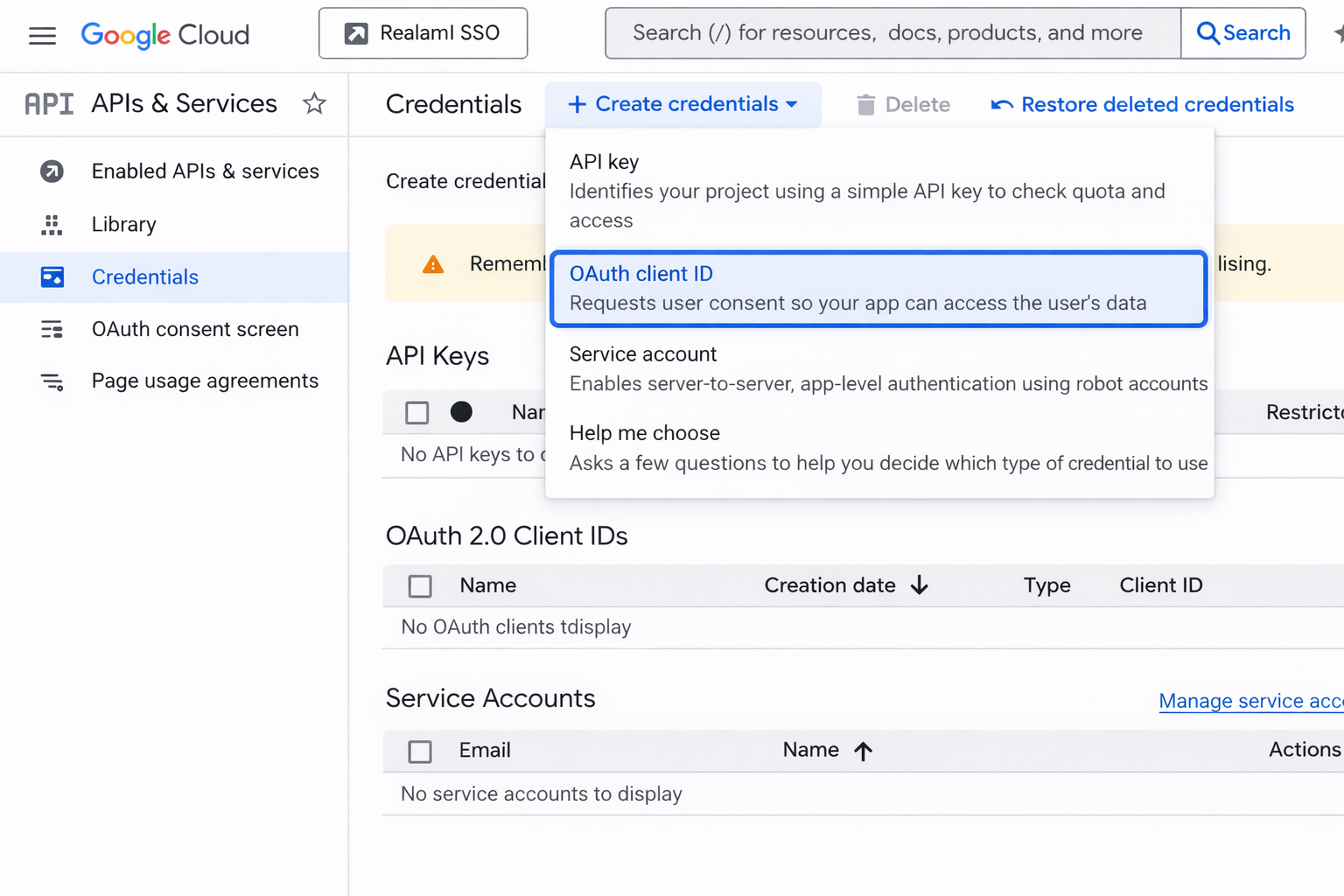
Task: Open Library via its grid icon
Action: [52, 225]
